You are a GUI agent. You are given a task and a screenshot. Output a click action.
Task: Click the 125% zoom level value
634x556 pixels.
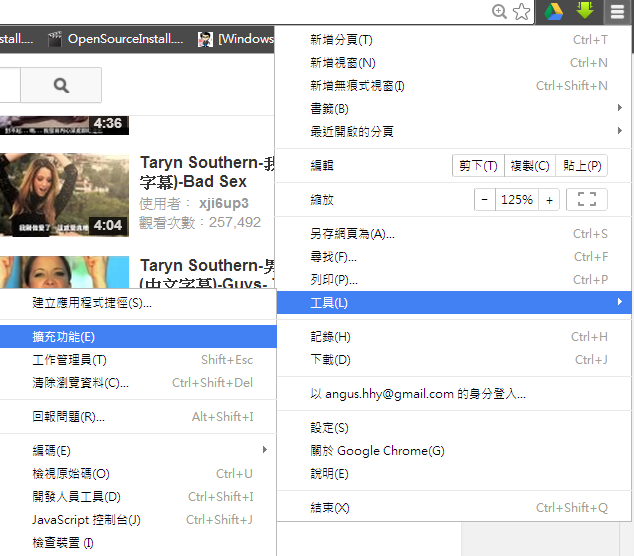pos(517,199)
